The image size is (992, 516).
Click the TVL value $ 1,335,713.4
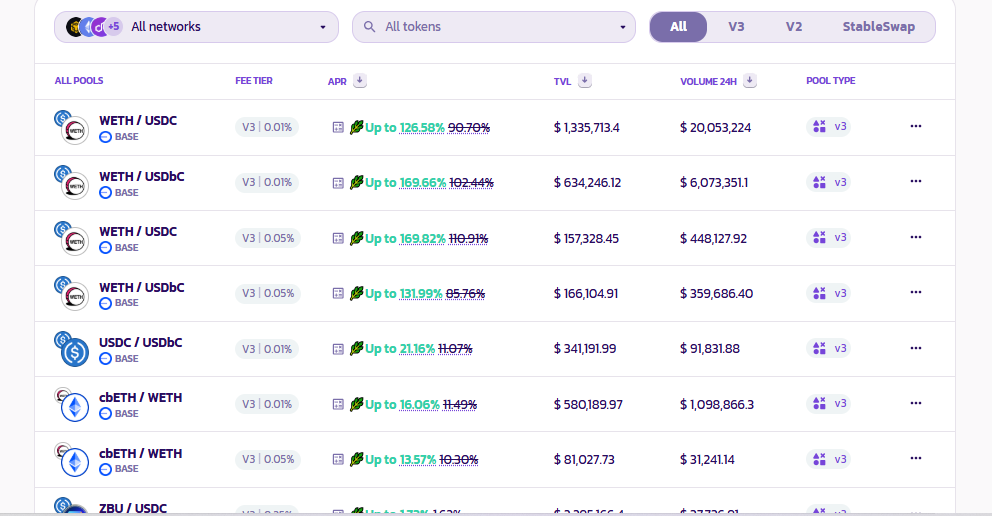[x=586, y=128]
